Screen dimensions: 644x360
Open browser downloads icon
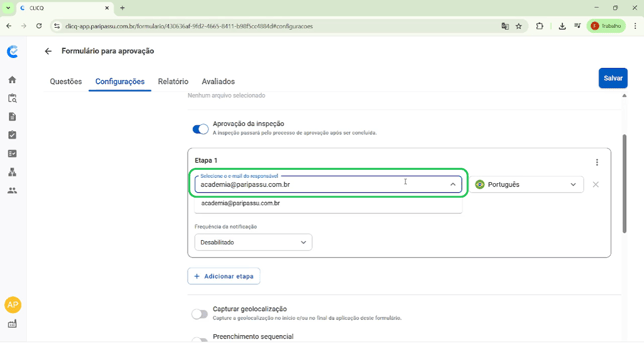(x=562, y=26)
